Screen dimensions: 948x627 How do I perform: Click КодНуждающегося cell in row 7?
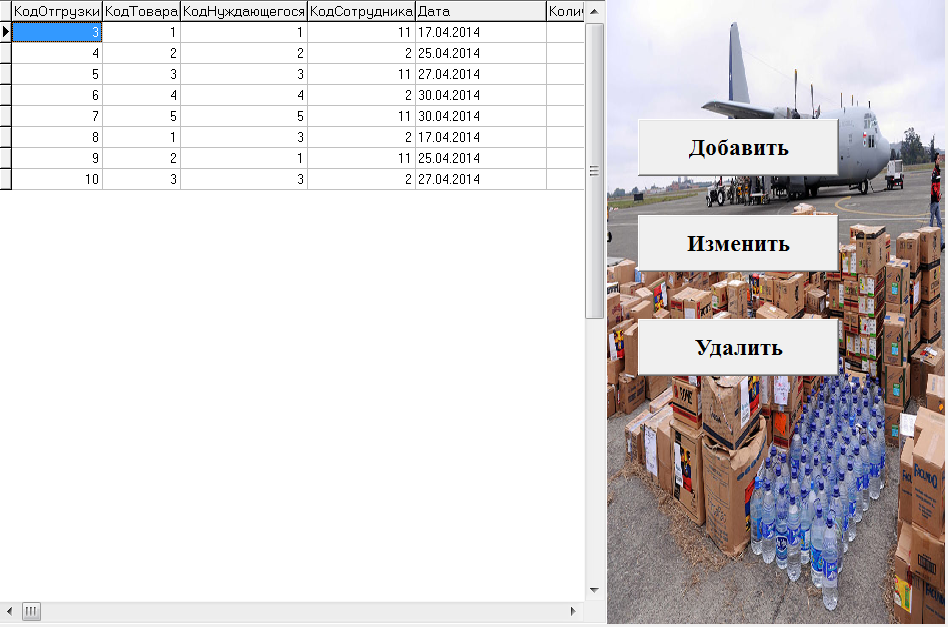[x=244, y=116]
